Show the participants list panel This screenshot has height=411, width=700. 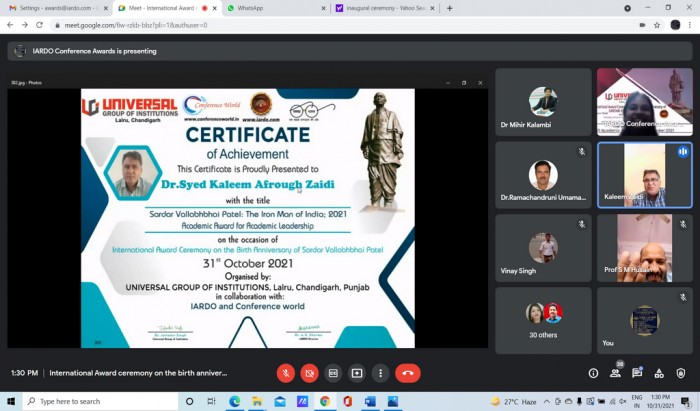click(615, 373)
